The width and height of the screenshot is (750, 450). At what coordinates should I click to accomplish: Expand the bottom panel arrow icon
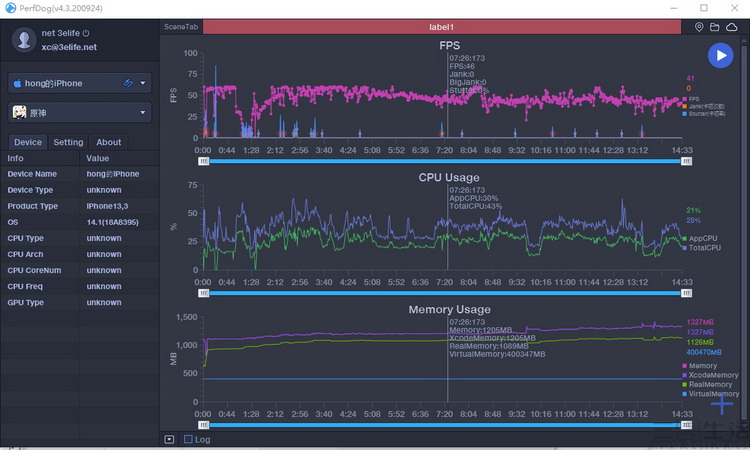[x=169, y=439]
